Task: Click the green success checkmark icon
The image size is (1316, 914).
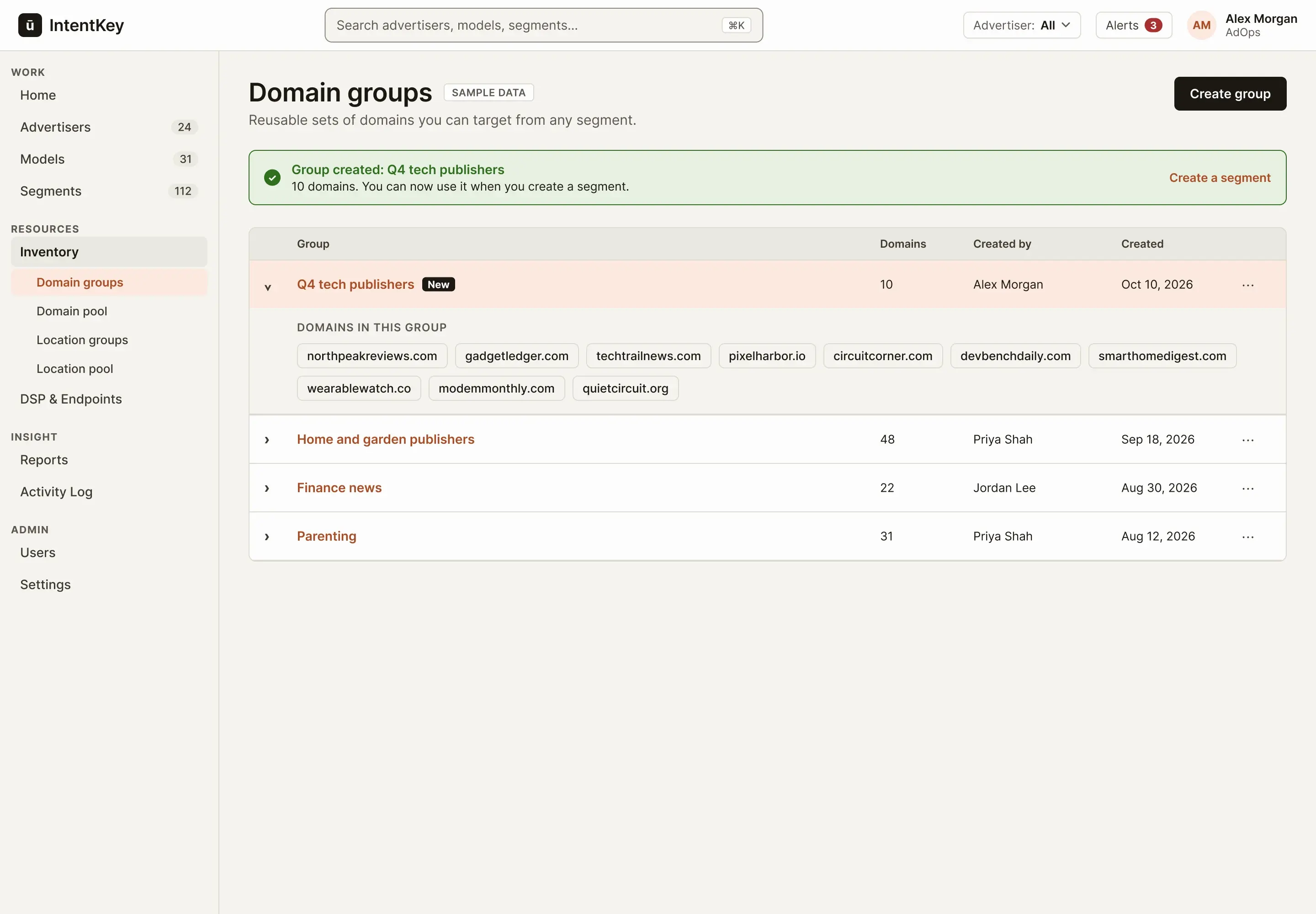Action: click(x=272, y=177)
